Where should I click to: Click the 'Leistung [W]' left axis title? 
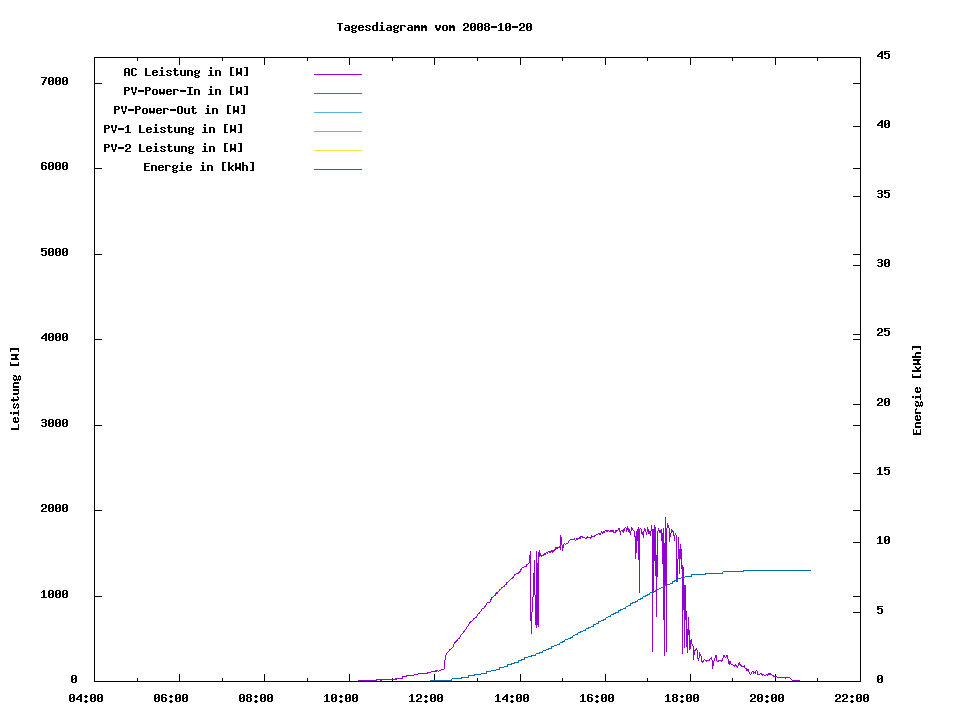[15, 389]
